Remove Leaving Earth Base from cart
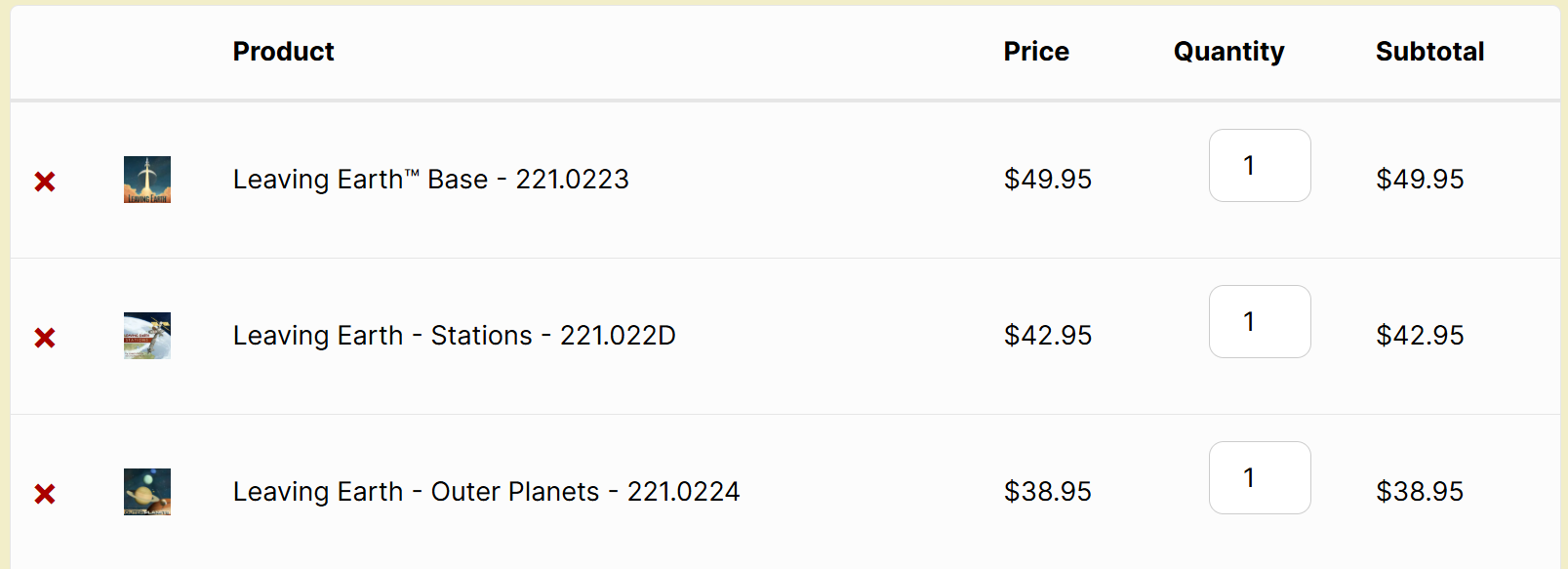The height and width of the screenshot is (569, 1568). [45, 182]
